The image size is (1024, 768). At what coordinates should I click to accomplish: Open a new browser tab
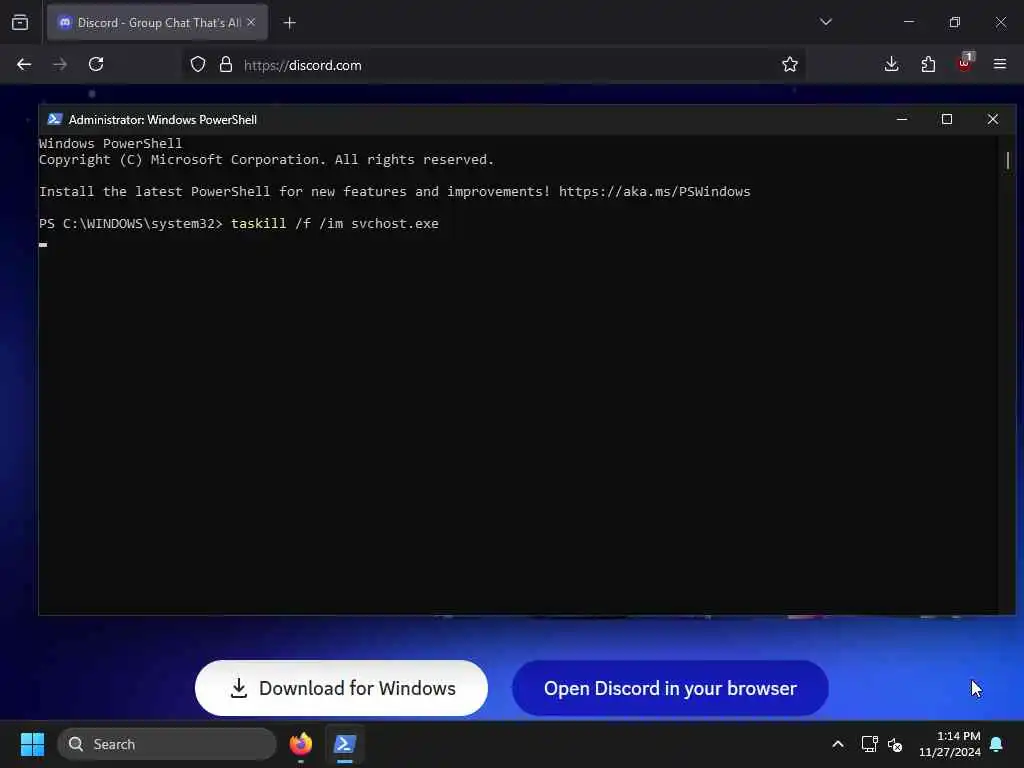[x=289, y=23]
